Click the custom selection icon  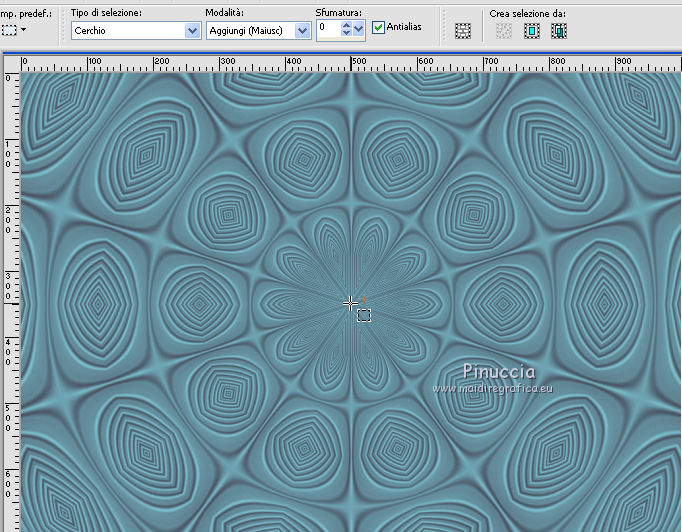pyautogui.click(x=463, y=31)
